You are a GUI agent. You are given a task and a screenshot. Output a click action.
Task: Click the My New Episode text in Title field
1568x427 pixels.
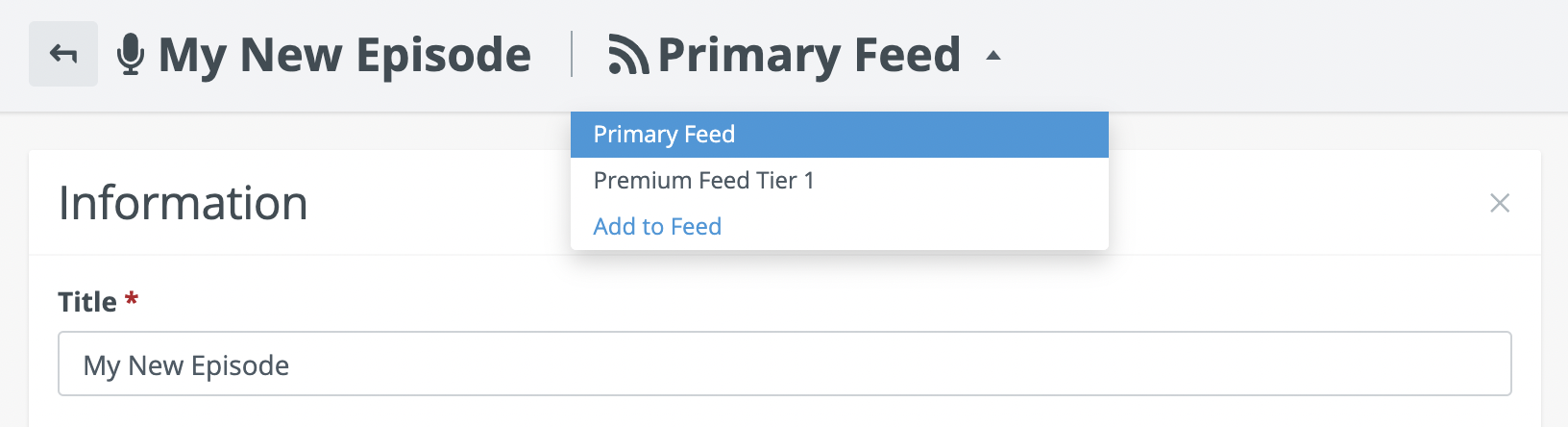[x=186, y=365]
